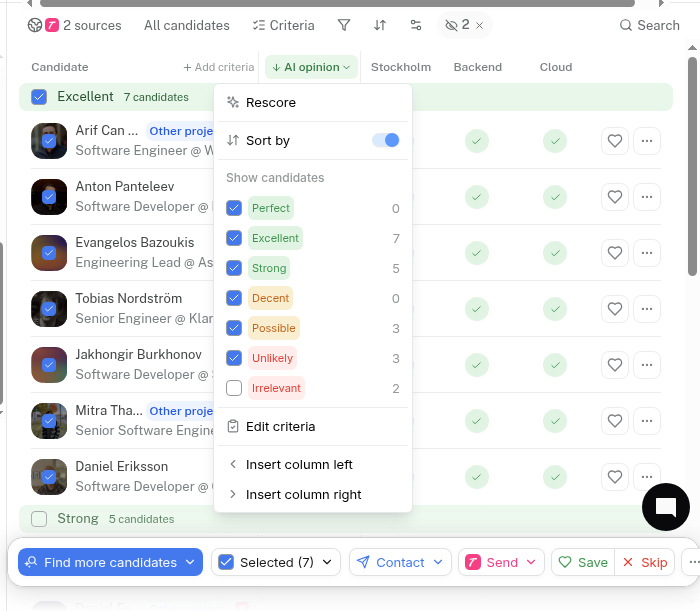Choose Insert column right

tap(313, 495)
